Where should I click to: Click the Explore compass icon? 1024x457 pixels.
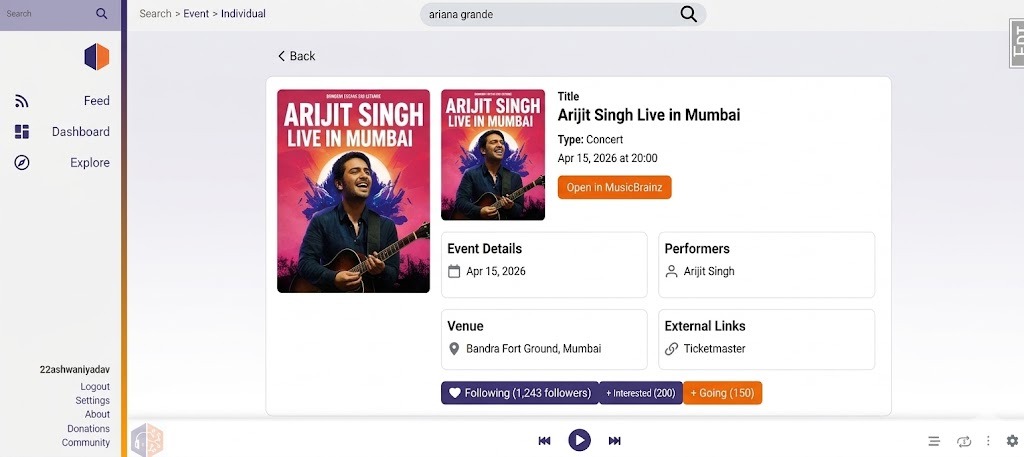tap(22, 163)
